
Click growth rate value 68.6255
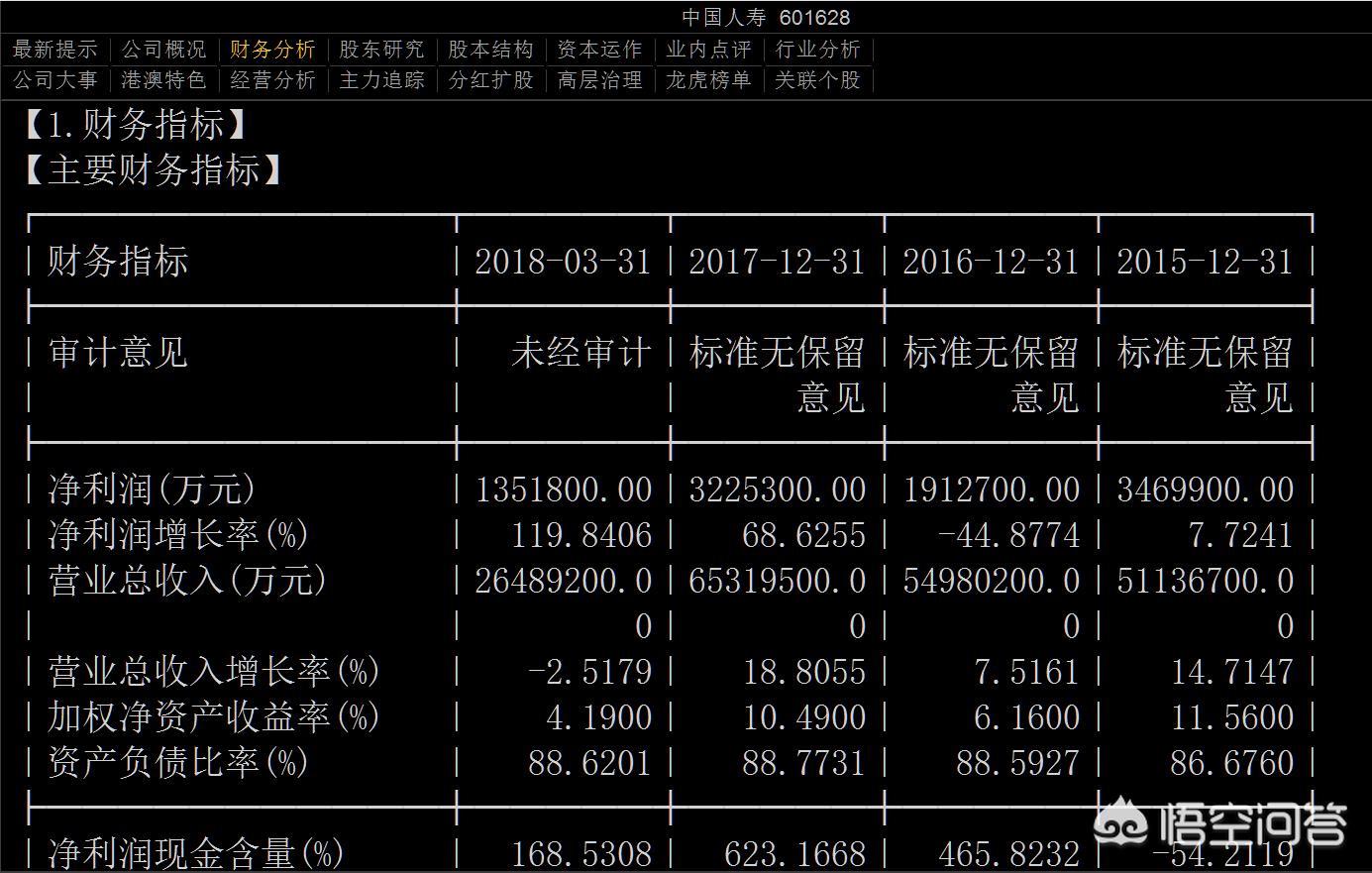[804, 536]
